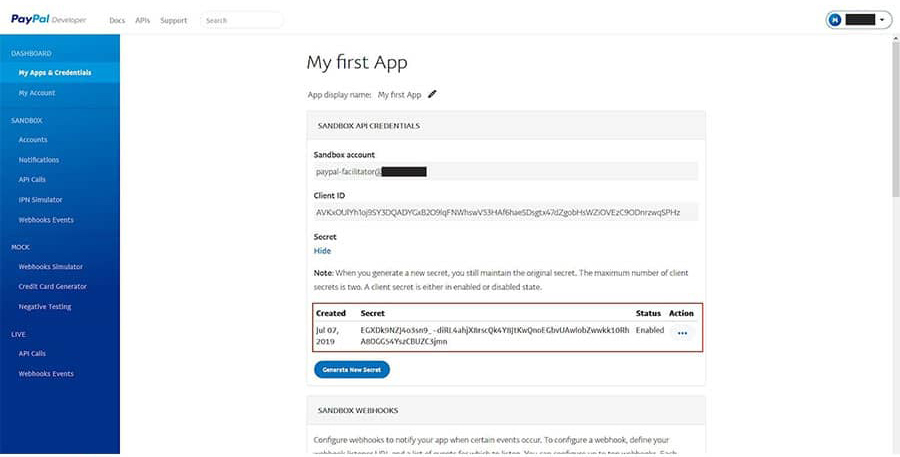
Task: Click the Search input field
Action: [242, 20]
